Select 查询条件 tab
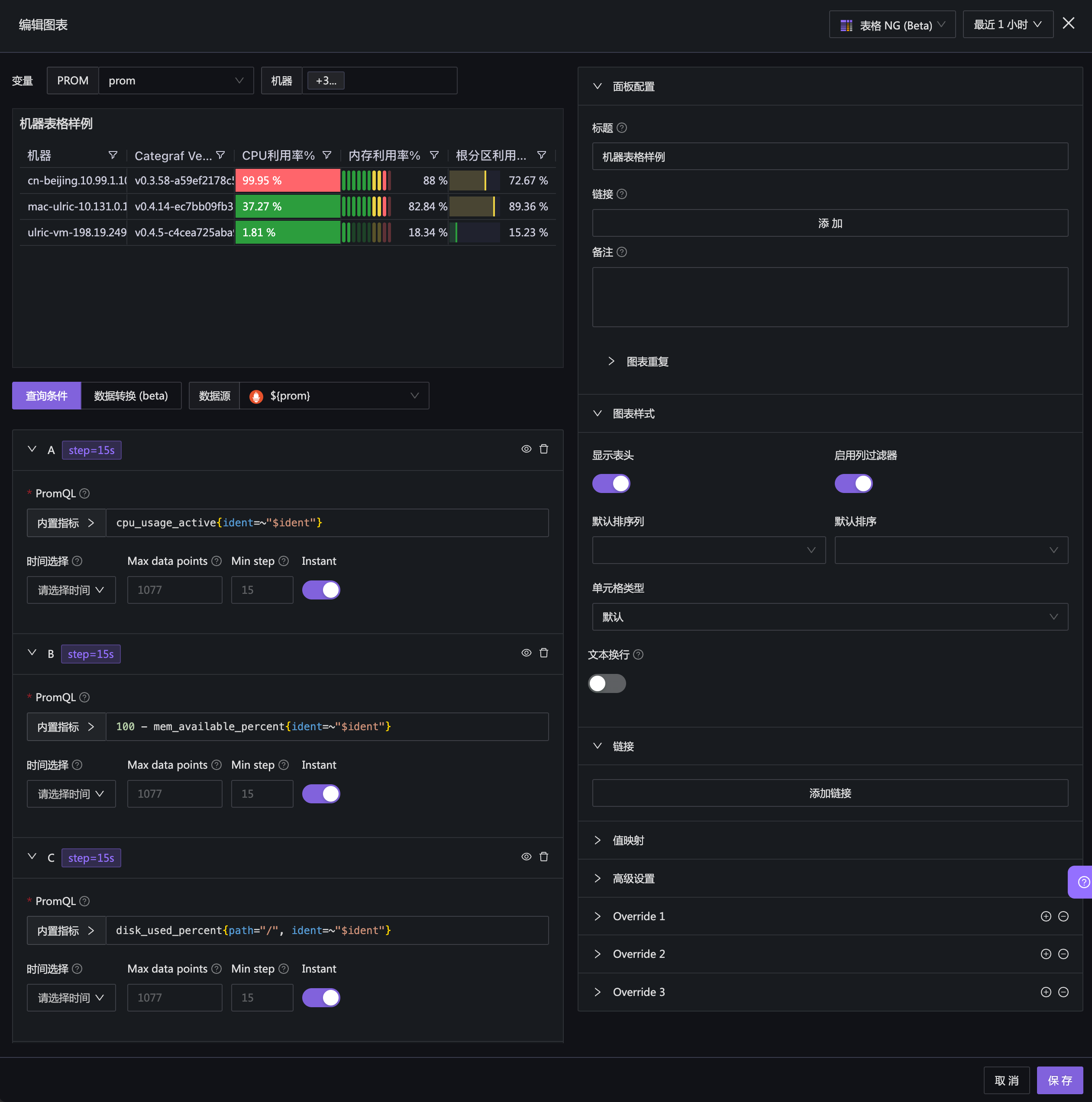The height and width of the screenshot is (1102, 1092). click(47, 396)
